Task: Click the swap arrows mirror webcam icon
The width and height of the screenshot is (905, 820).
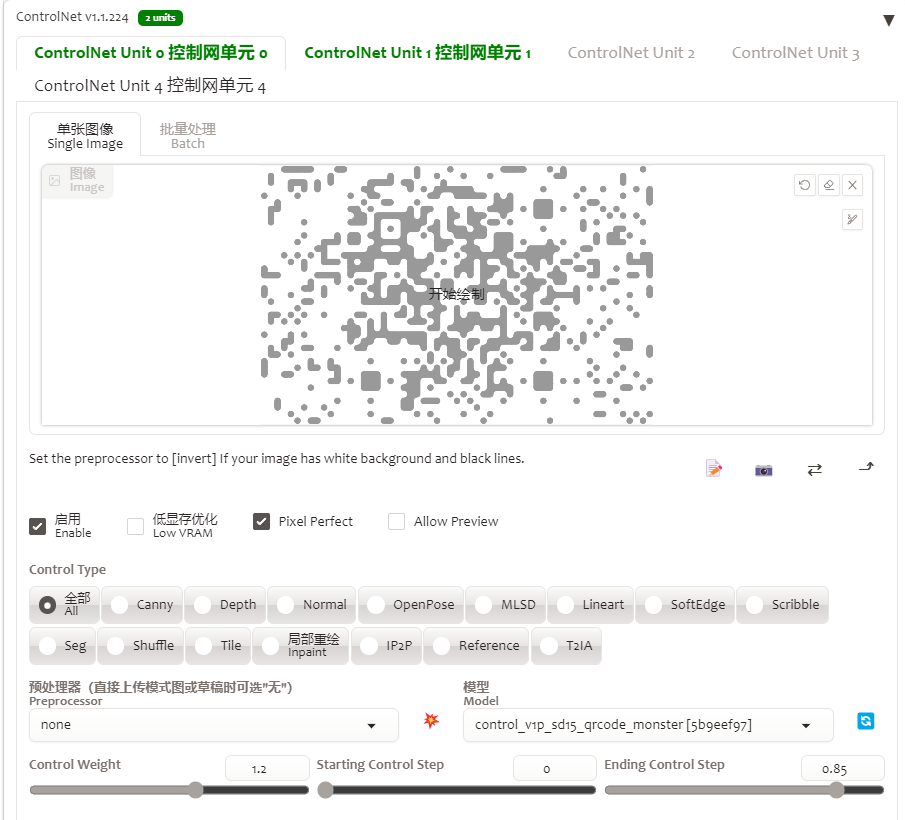Action: click(814, 470)
